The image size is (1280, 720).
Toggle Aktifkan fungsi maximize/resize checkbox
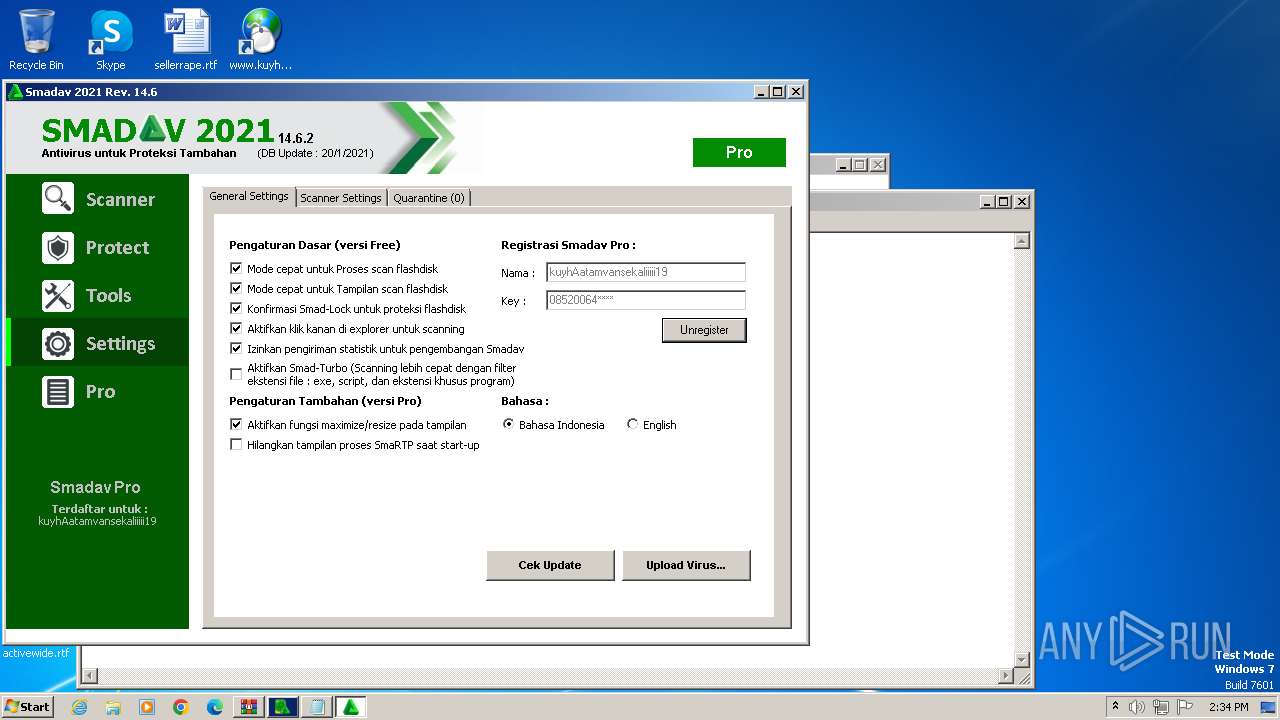click(x=236, y=425)
